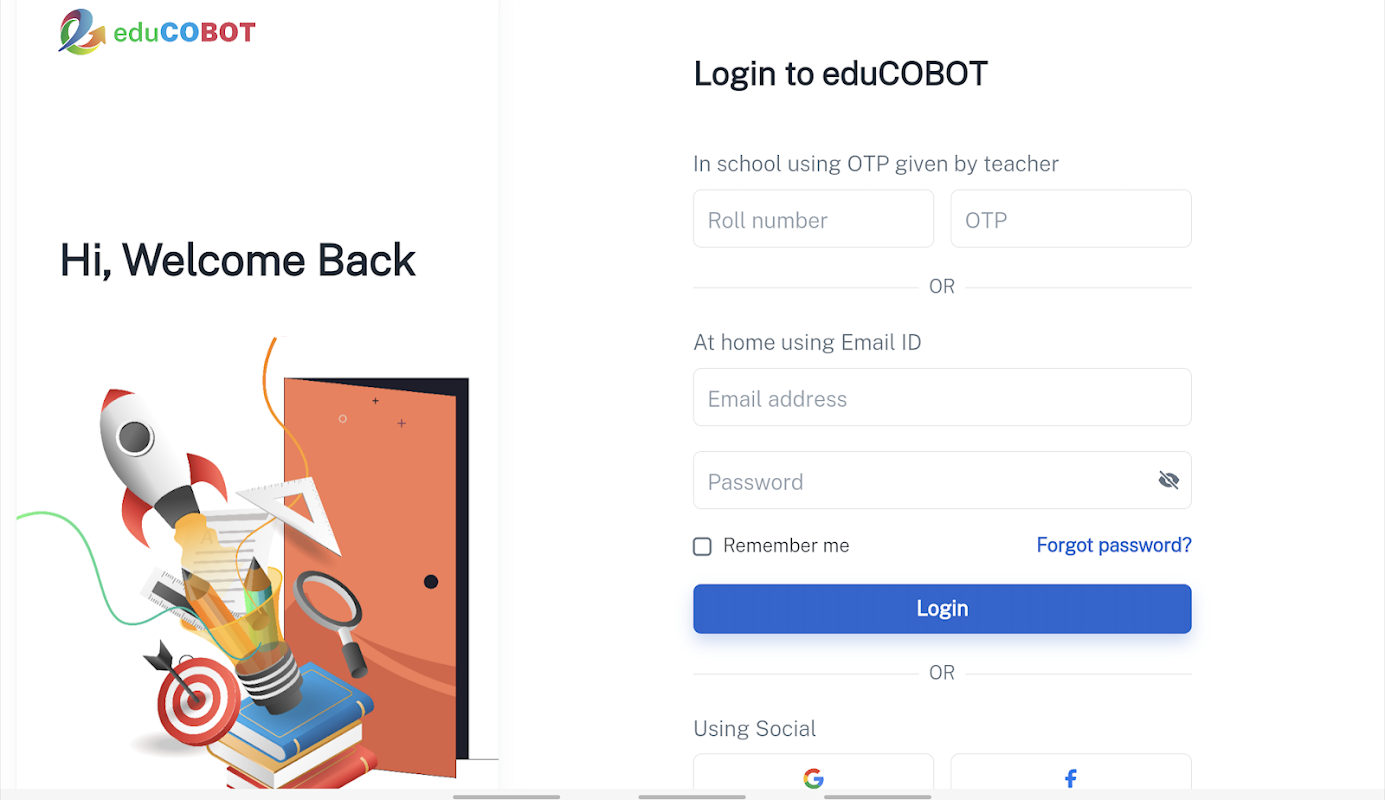The height and width of the screenshot is (800, 1385).
Task: Enable the Remember me checkbox
Action: (x=702, y=546)
